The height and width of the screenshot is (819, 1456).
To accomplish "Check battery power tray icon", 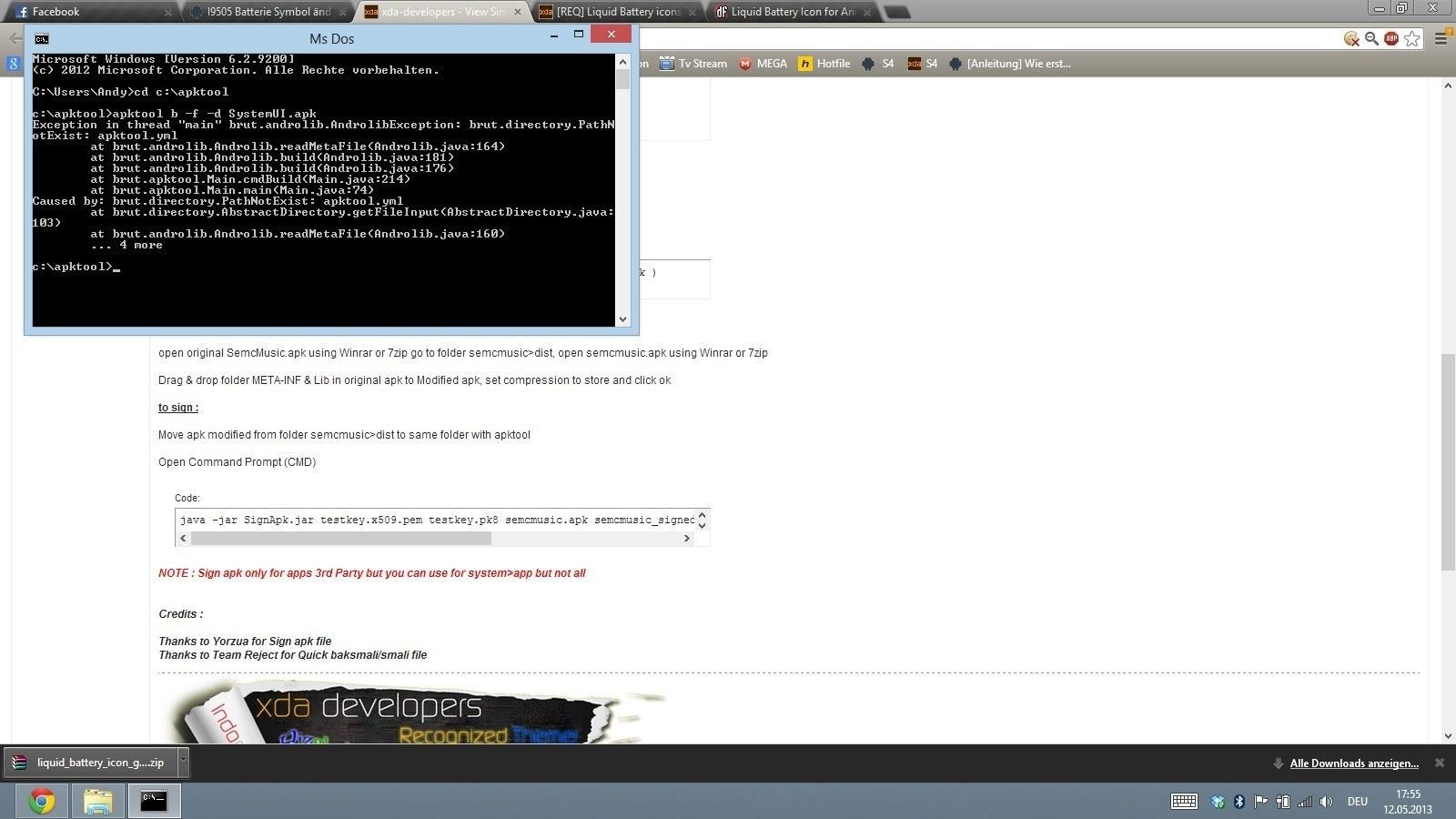I will tap(1283, 802).
